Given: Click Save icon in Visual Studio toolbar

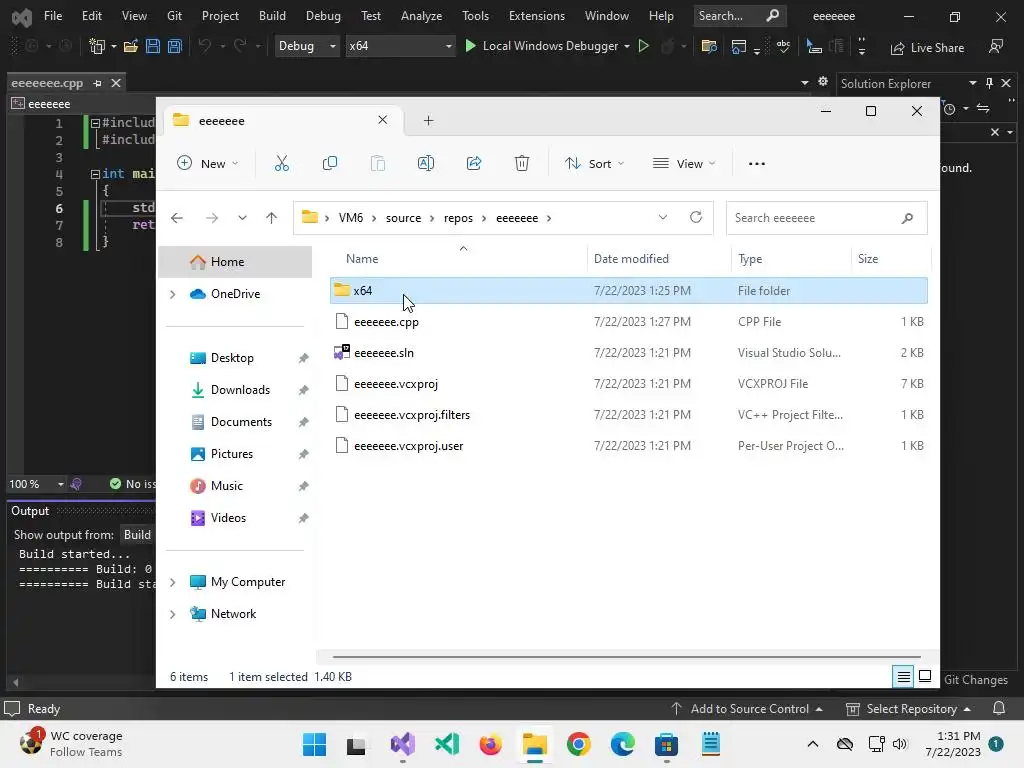Looking at the screenshot, I should (x=153, y=46).
